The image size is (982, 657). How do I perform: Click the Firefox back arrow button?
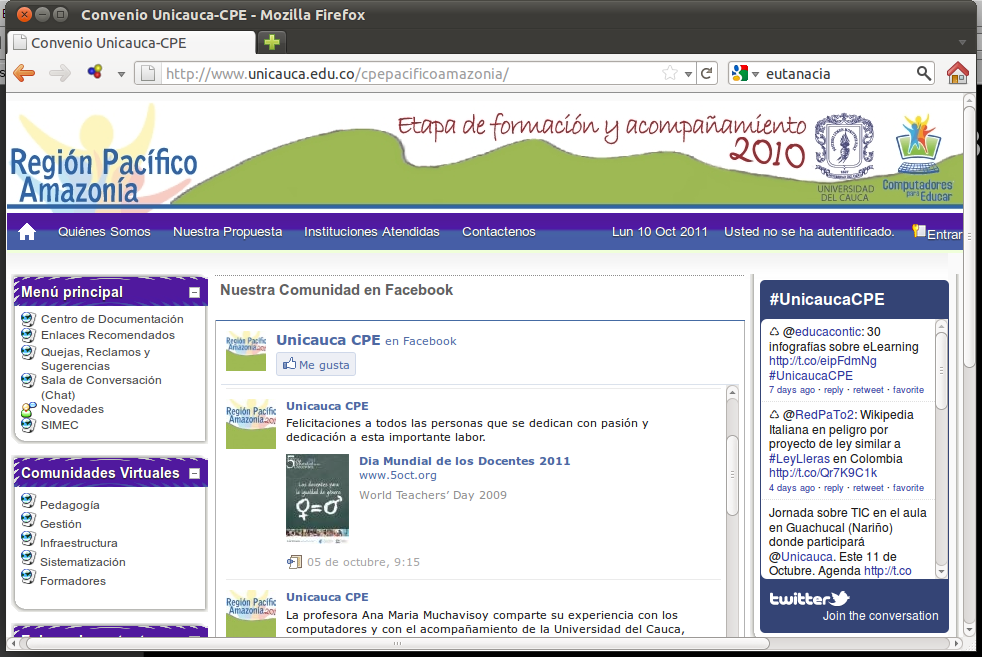pos(23,73)
